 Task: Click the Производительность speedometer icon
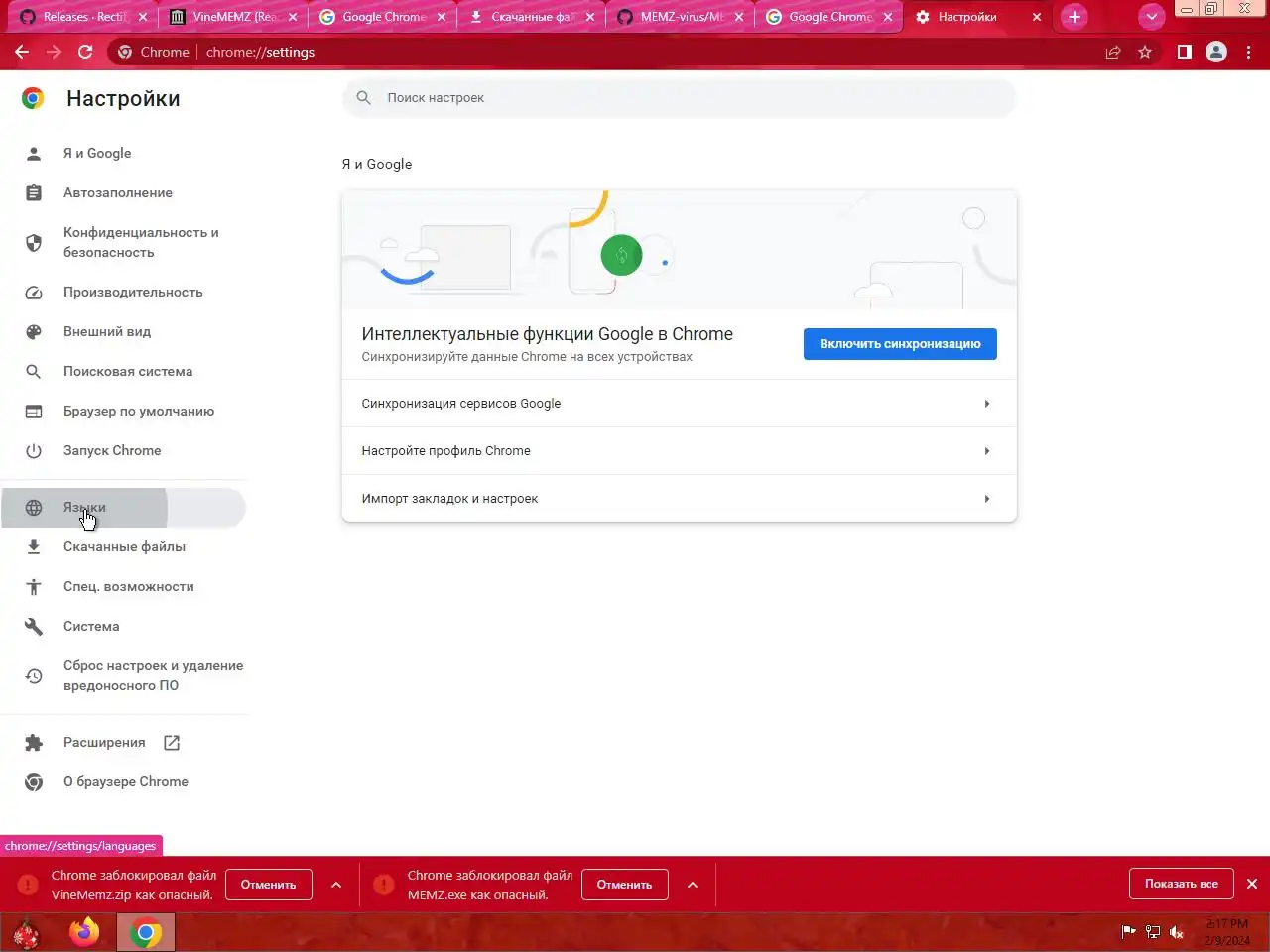[34, 293]
